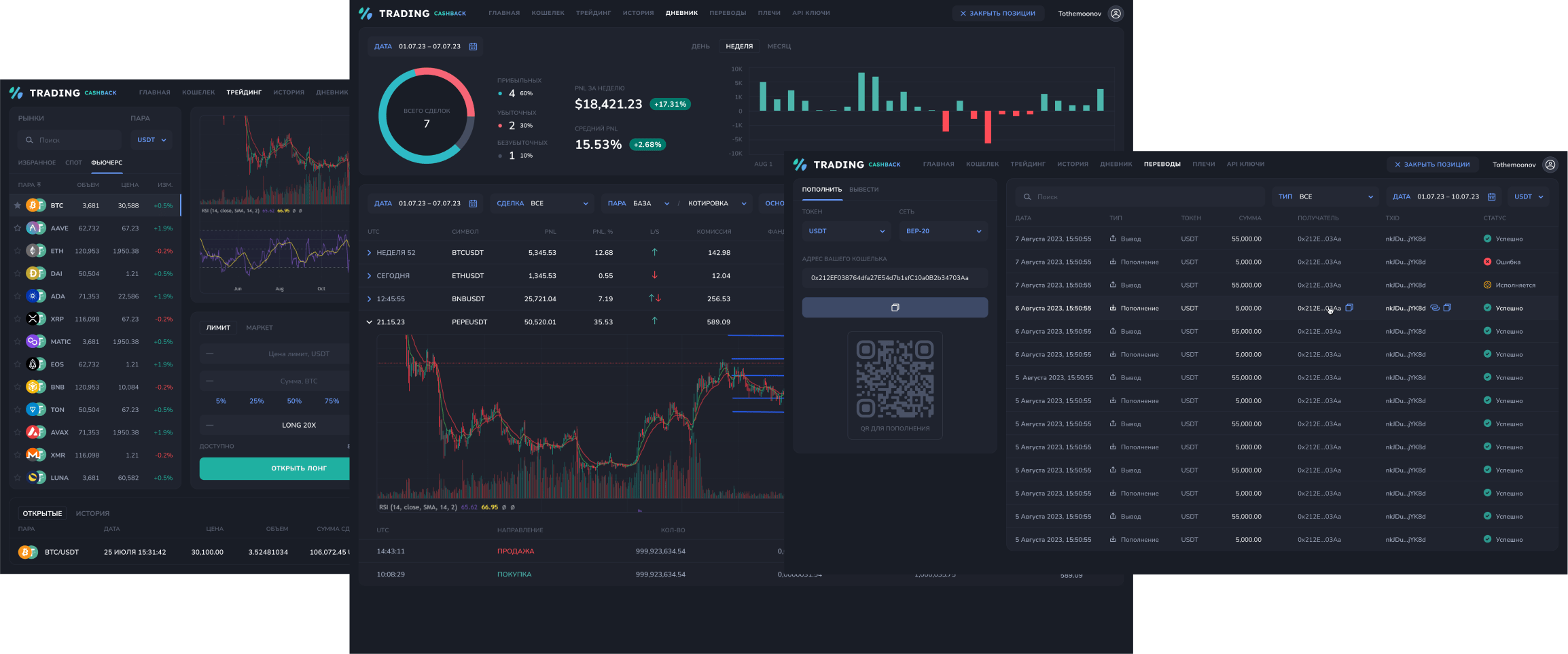Click the orange Исполняется status icon
The width and height of the screenshot is (1568, 654).
[1487, 285]
